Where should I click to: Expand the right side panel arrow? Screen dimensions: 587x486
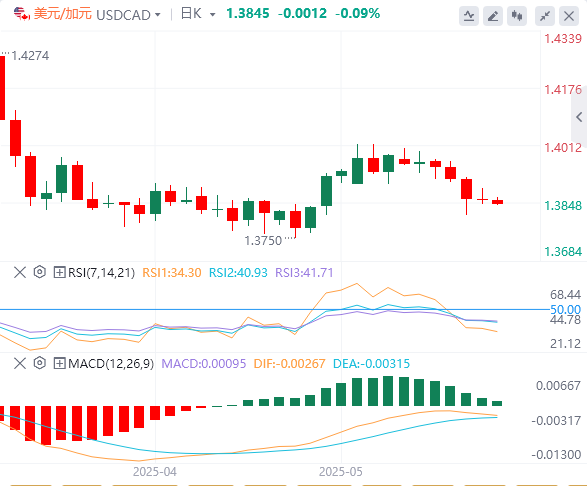click(579, 117)
